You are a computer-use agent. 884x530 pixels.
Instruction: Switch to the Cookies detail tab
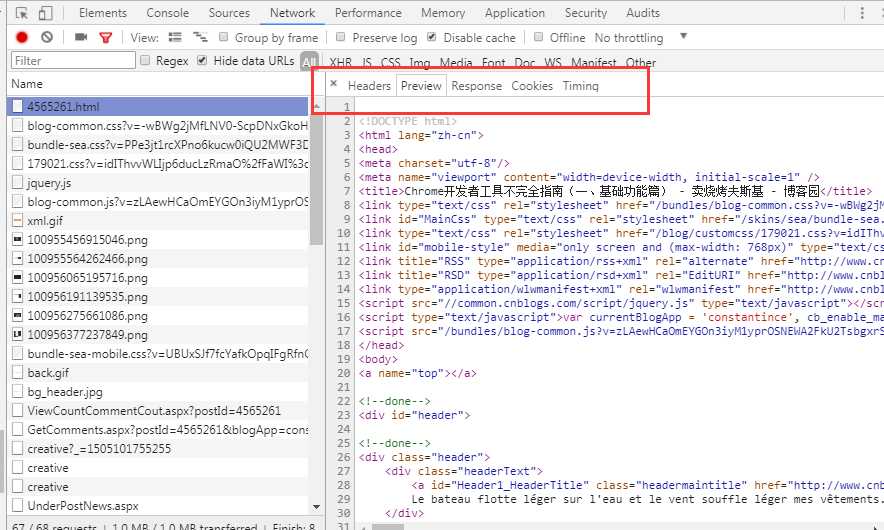point(532,86)
